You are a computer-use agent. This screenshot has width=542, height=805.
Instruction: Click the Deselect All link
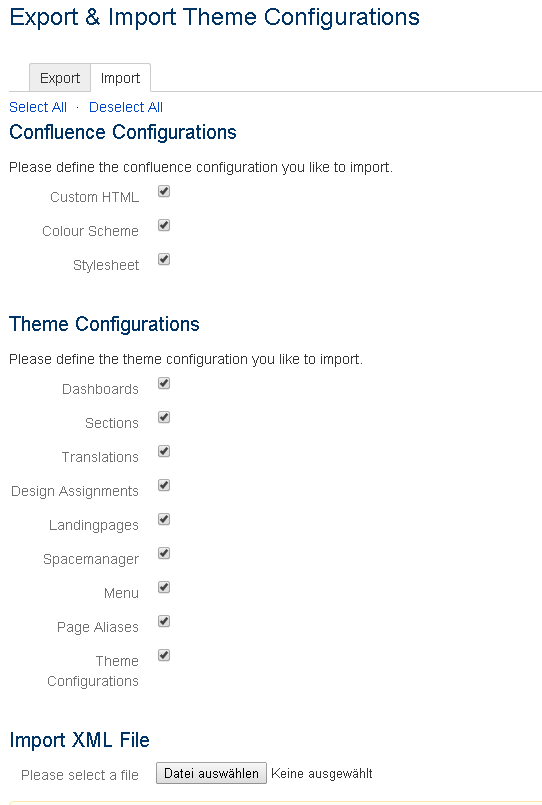tap(126, 107)
